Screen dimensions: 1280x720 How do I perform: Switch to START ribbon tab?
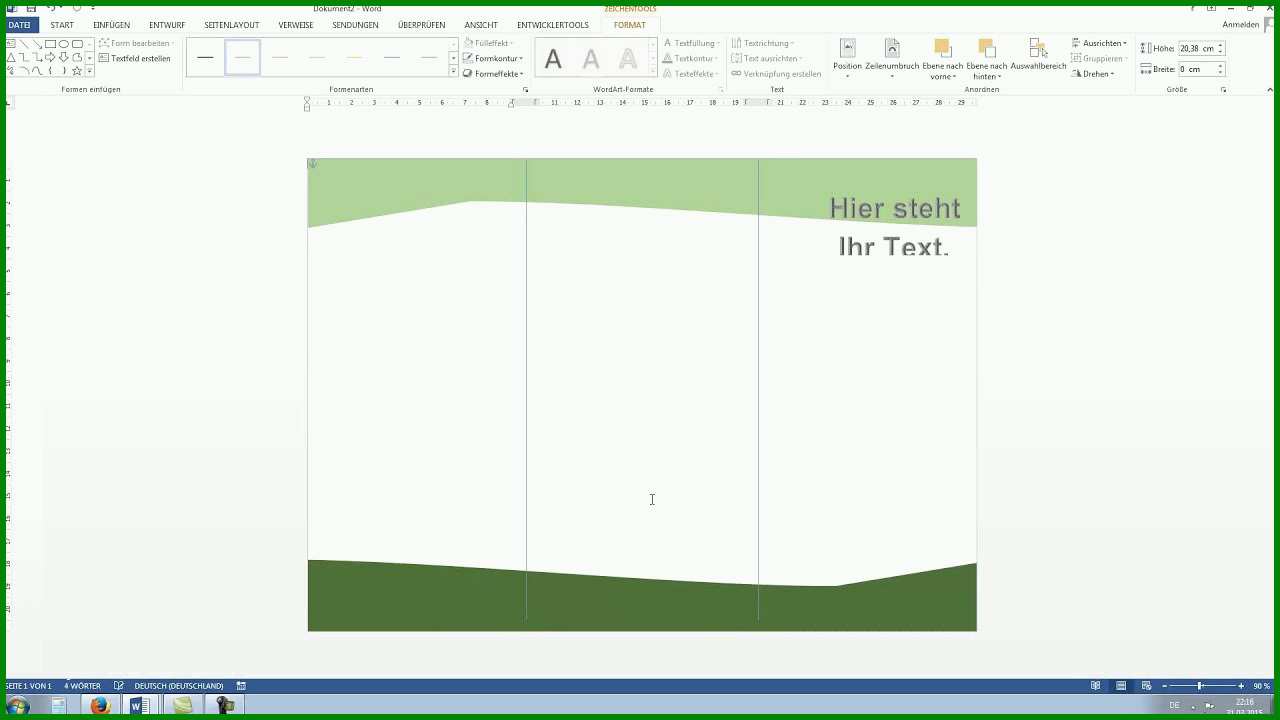point(62,25)
